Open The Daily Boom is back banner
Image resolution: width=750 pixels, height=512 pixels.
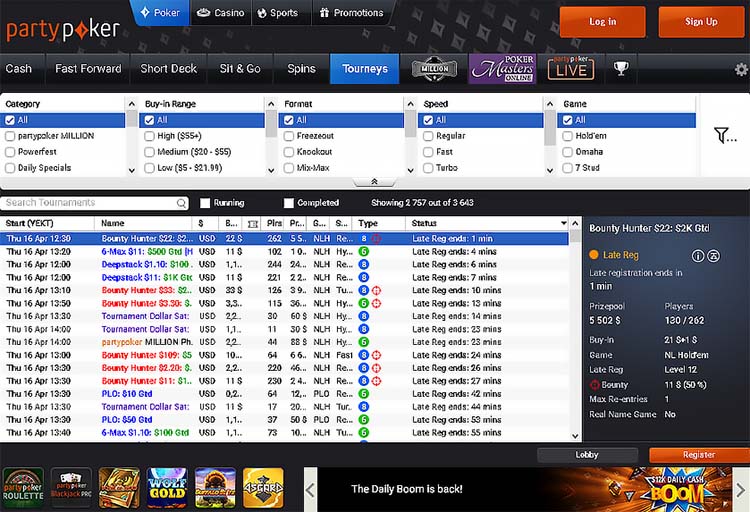click(525, 490)
